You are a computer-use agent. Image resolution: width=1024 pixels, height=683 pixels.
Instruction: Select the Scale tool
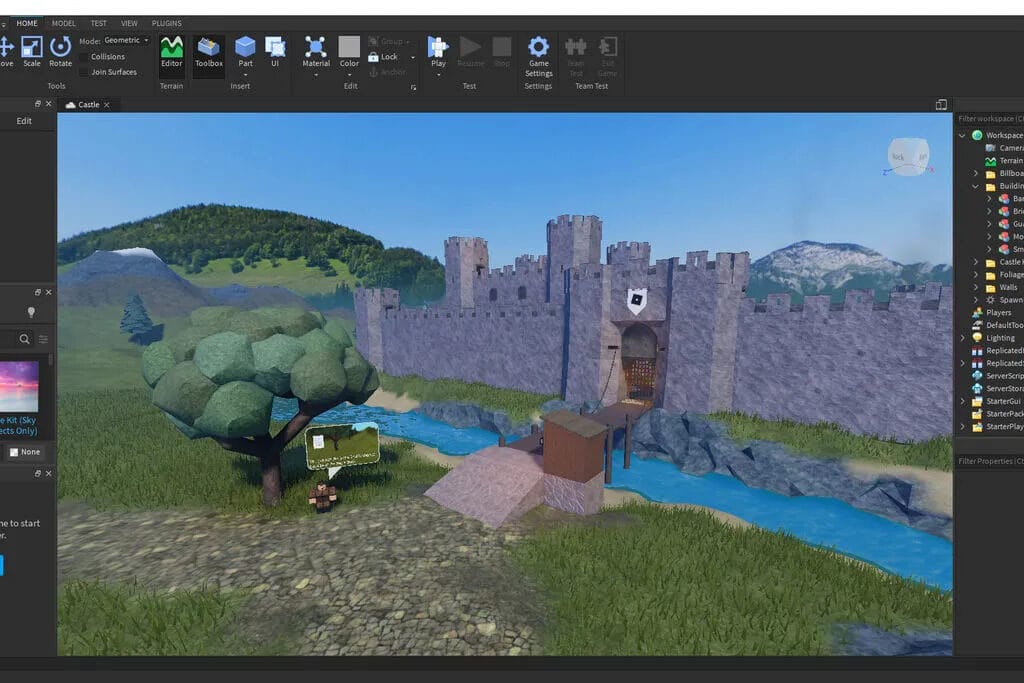pyautogui.click(x=34, y=47)
